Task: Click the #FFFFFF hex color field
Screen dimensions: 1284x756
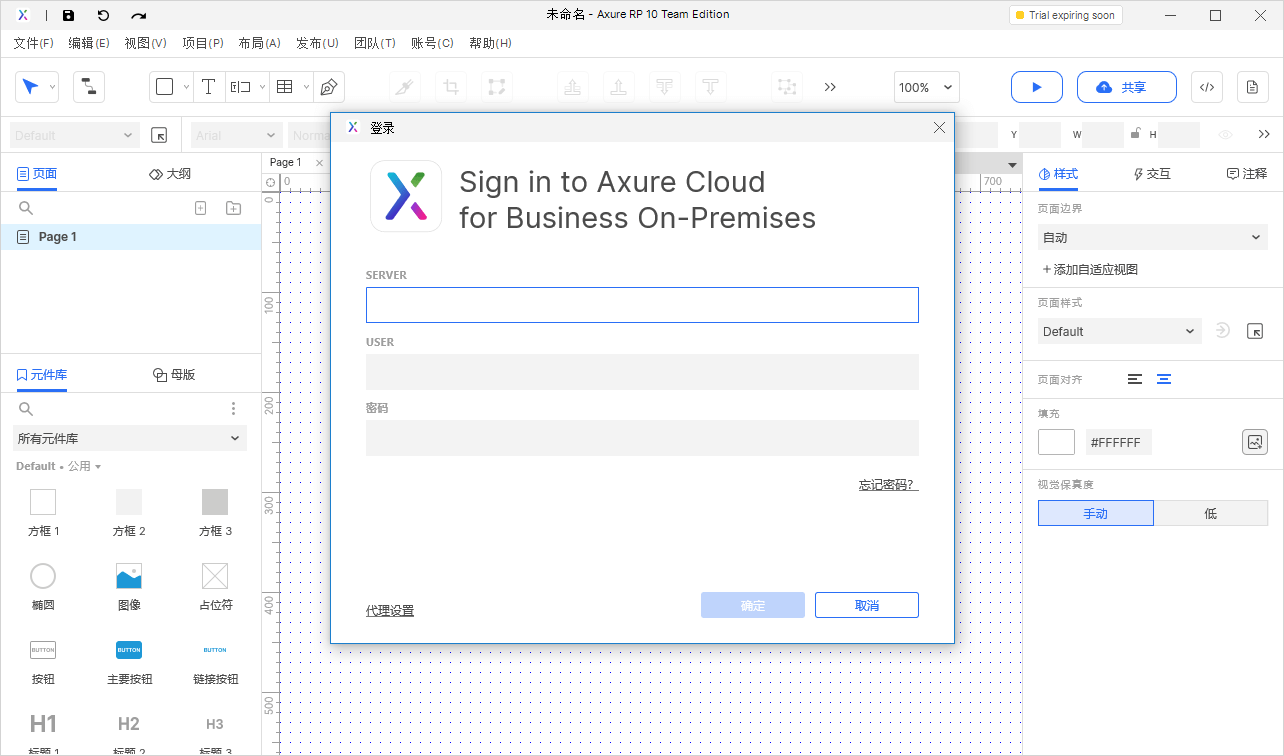Action: pyautogui.click(x=1119, y=442)
